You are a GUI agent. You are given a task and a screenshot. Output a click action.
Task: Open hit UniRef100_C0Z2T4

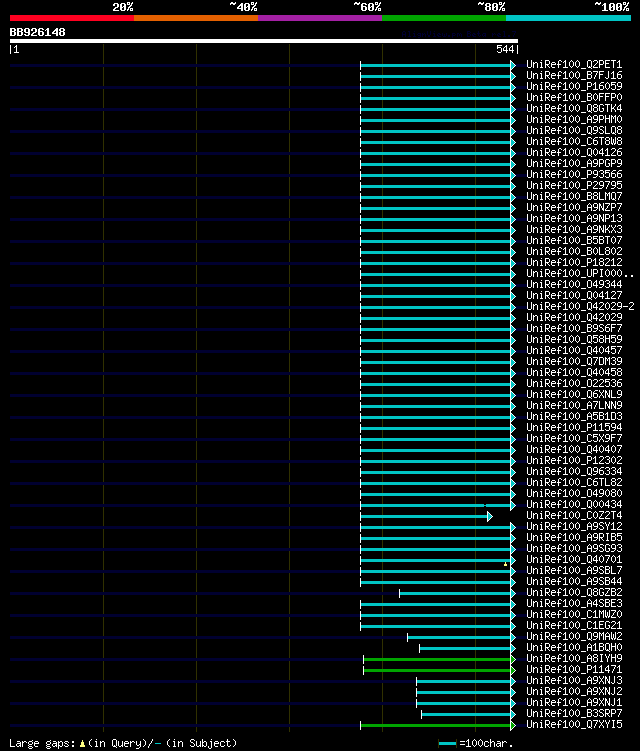pyautogui.click(x=574, y=516)
